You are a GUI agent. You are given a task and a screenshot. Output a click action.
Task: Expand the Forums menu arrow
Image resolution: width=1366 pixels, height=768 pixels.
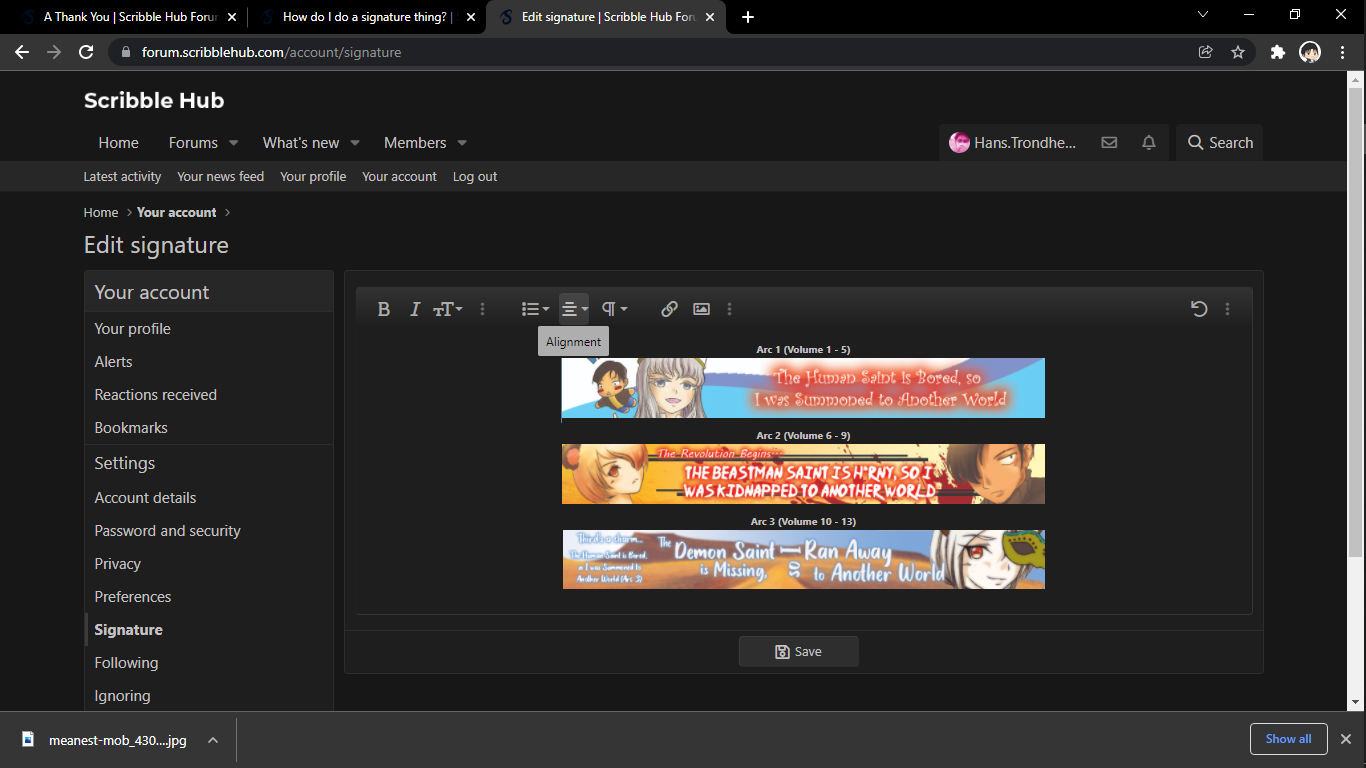click(234, 143)
